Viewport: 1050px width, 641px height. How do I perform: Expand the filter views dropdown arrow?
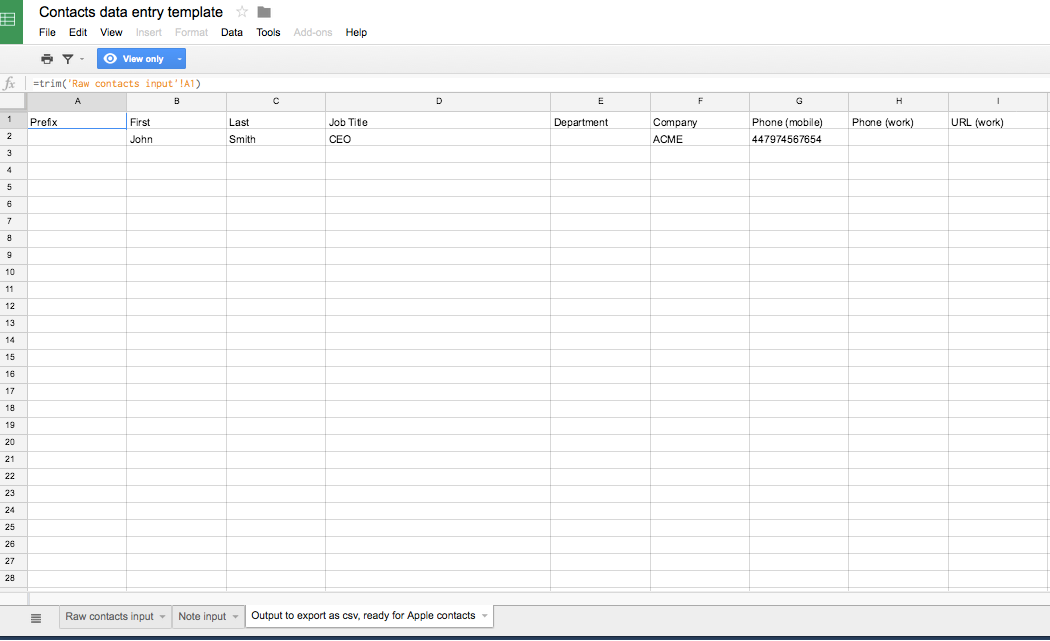(x=82, y=59)
